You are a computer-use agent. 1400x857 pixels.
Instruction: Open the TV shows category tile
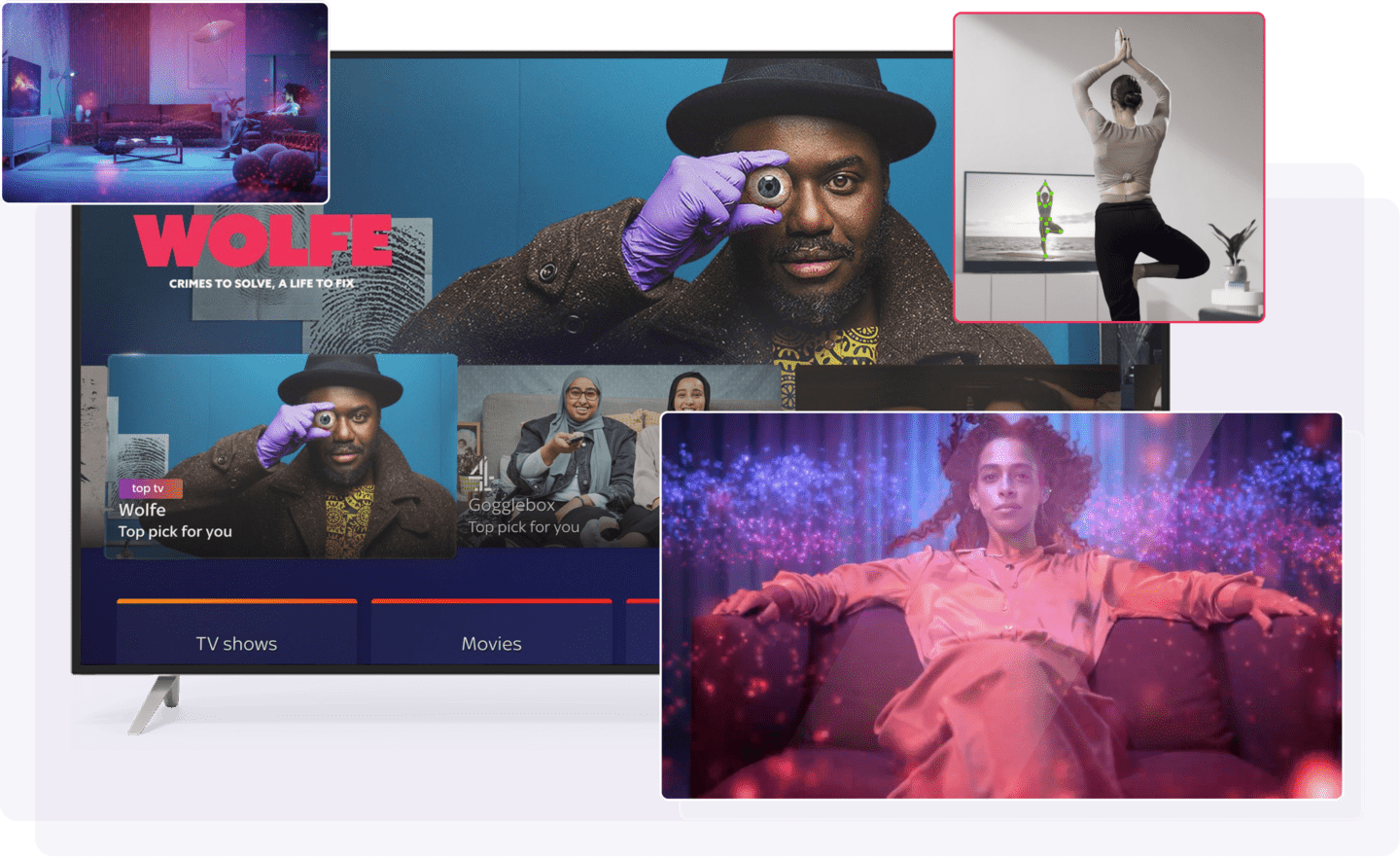point(236,642)
